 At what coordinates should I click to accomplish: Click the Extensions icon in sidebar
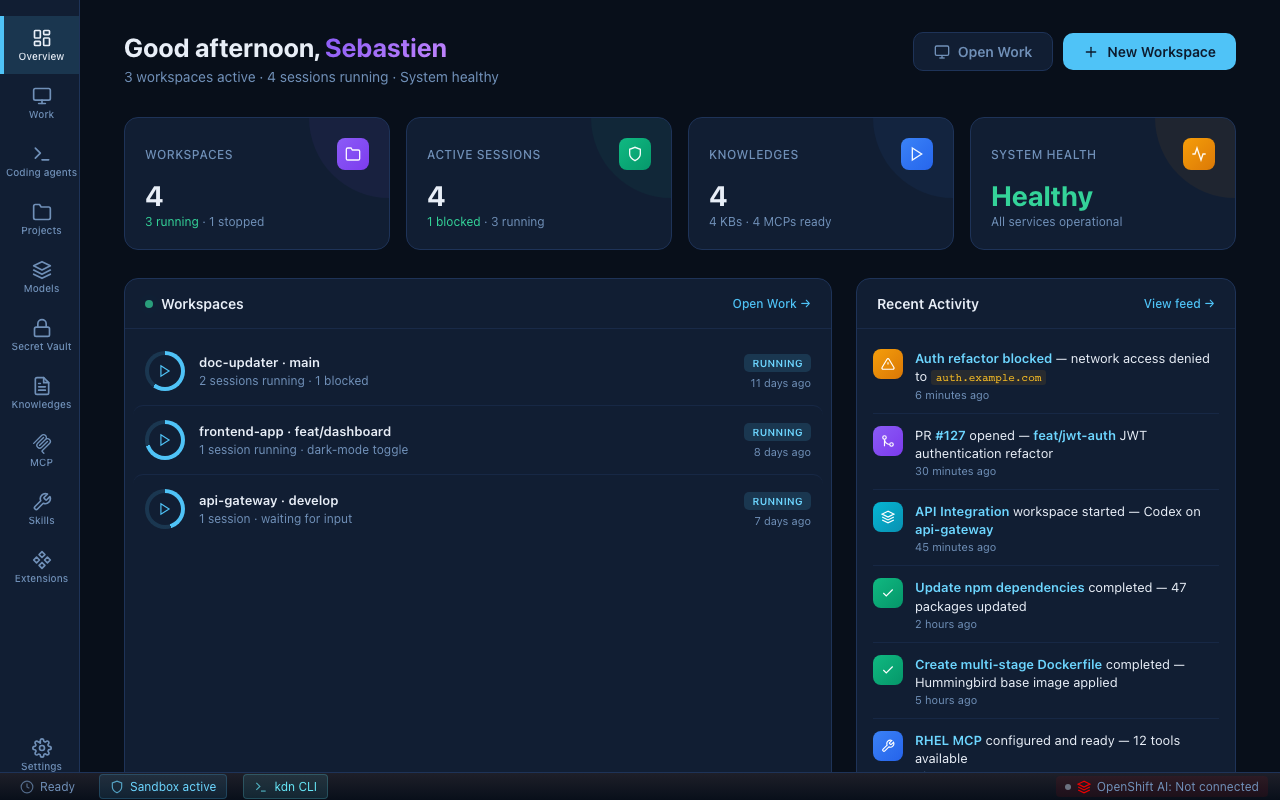(x=41, y=559)
